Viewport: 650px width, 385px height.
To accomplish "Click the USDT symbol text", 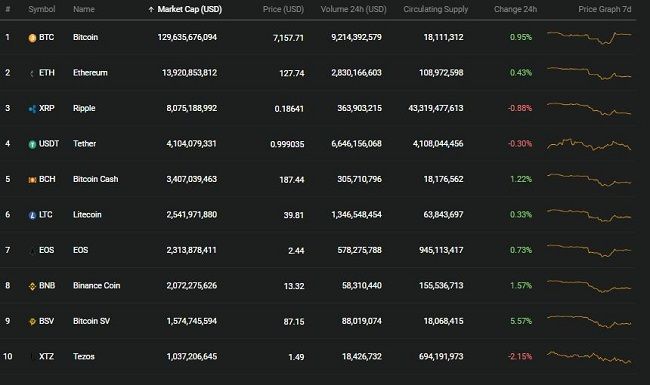I will (x=49, y=144).
